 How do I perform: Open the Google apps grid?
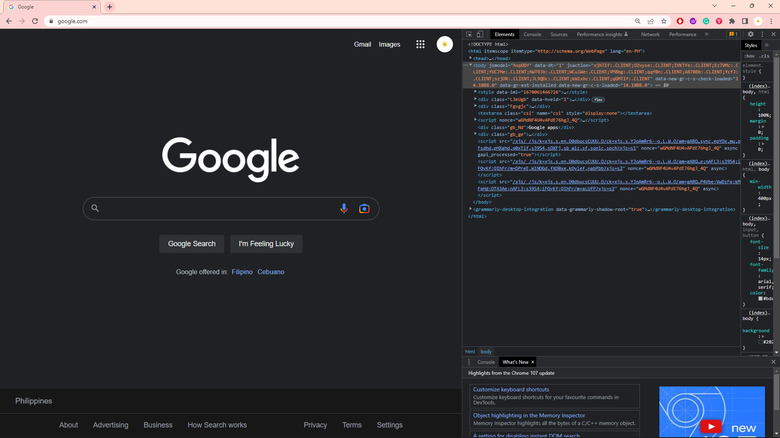pos(420,44)
